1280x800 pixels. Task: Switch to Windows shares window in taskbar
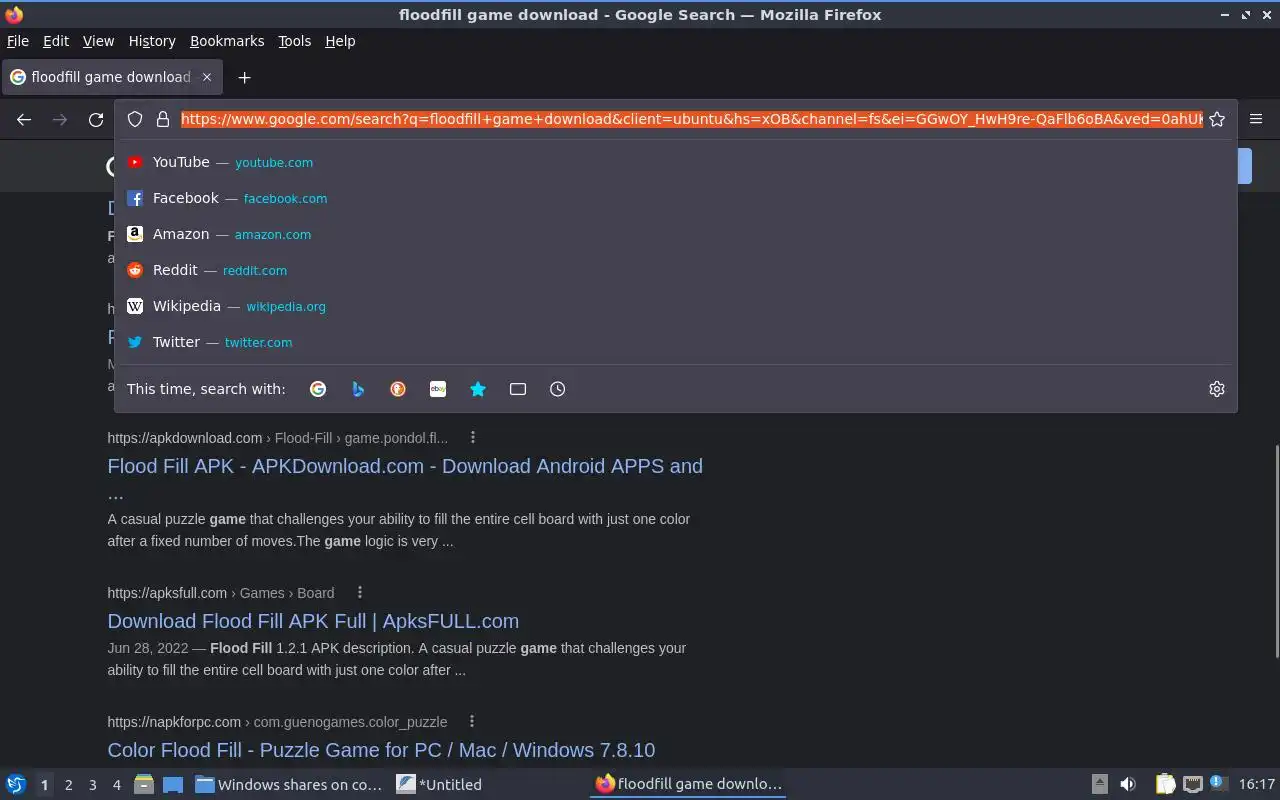pyautogui.click(x=288, y=785)
